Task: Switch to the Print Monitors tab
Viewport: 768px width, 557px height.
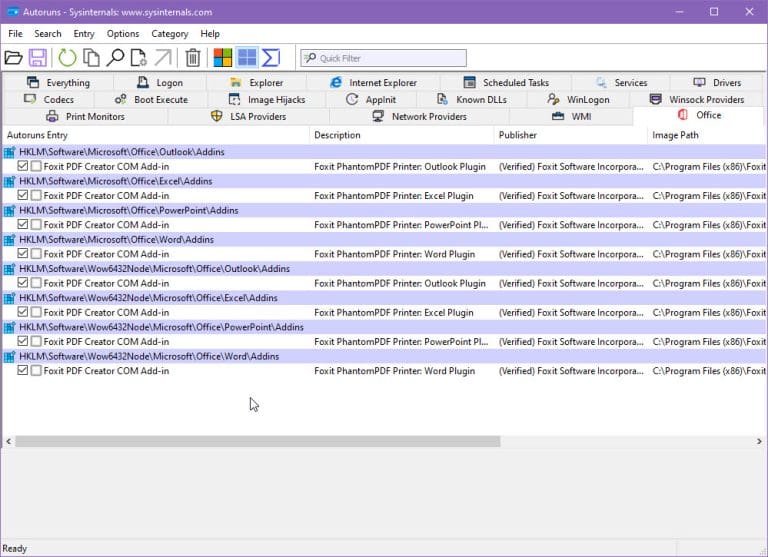Action: 85,117
